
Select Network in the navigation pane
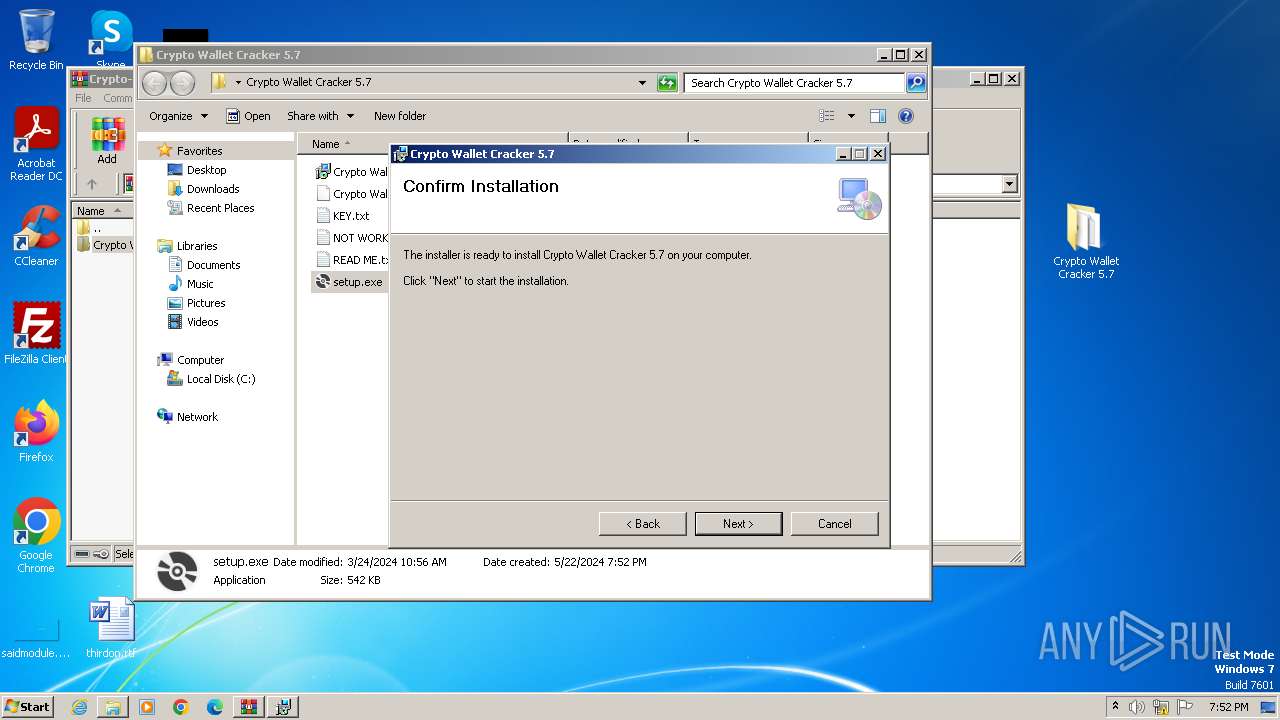coord(187,417)
